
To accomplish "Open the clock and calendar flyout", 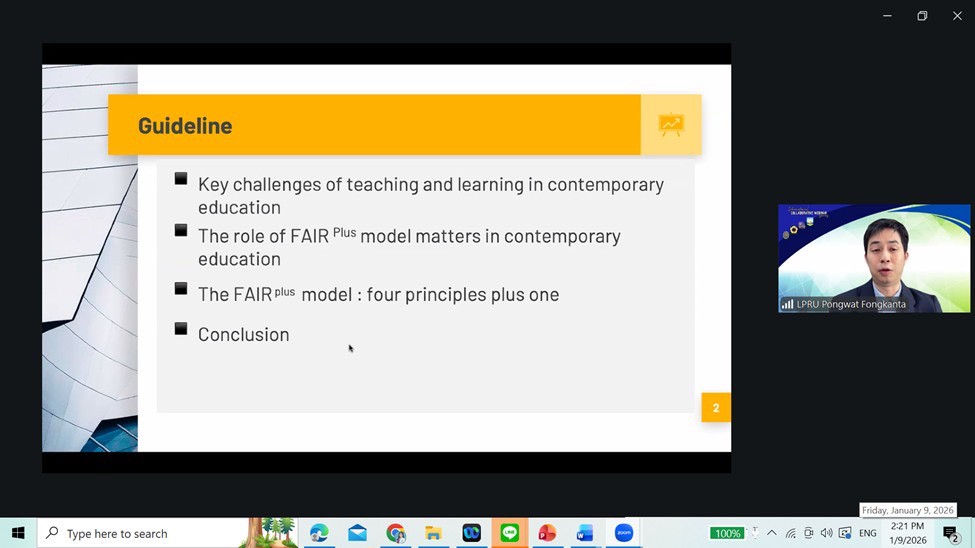I will pyautogui.click(x=907, y=533).
